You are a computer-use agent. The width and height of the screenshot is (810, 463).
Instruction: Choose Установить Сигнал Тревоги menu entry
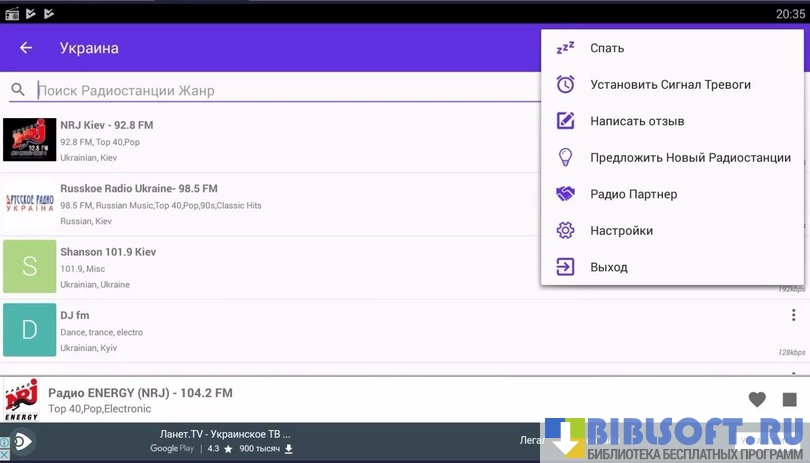pyautogui.click(x=670, y=85)
